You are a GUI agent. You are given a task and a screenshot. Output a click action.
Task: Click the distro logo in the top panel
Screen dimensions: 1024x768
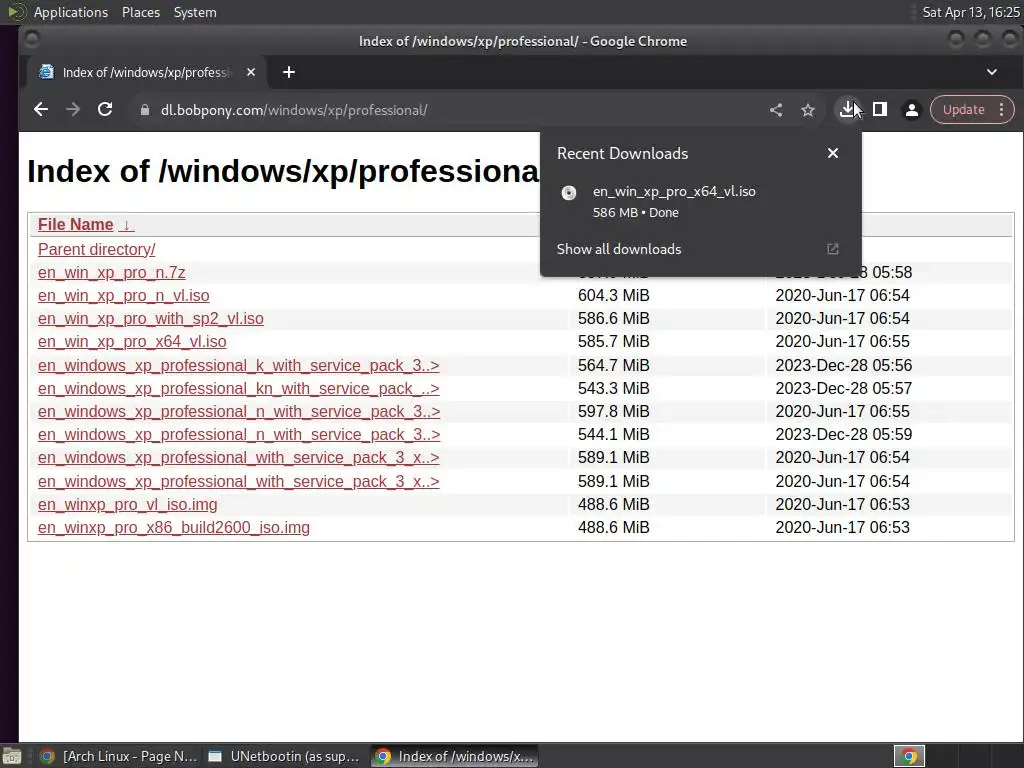click(16, 12)
